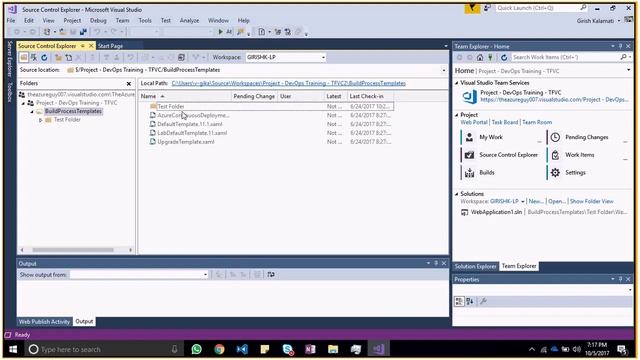Screen dimensions: 640x360
Task: Open the Team Room link
Action: point(537,122)
